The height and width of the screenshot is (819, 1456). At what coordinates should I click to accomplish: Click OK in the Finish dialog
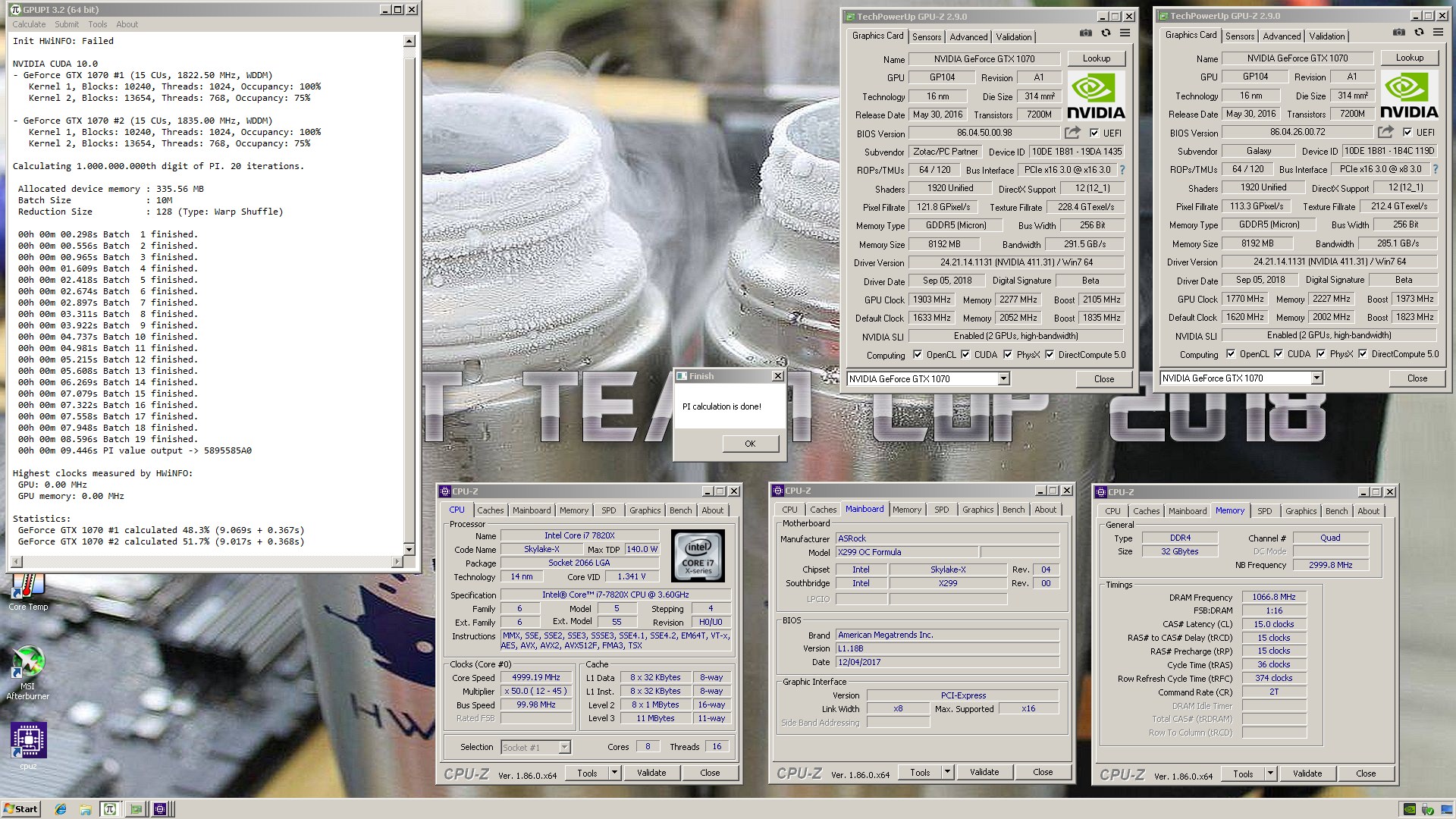750,444
